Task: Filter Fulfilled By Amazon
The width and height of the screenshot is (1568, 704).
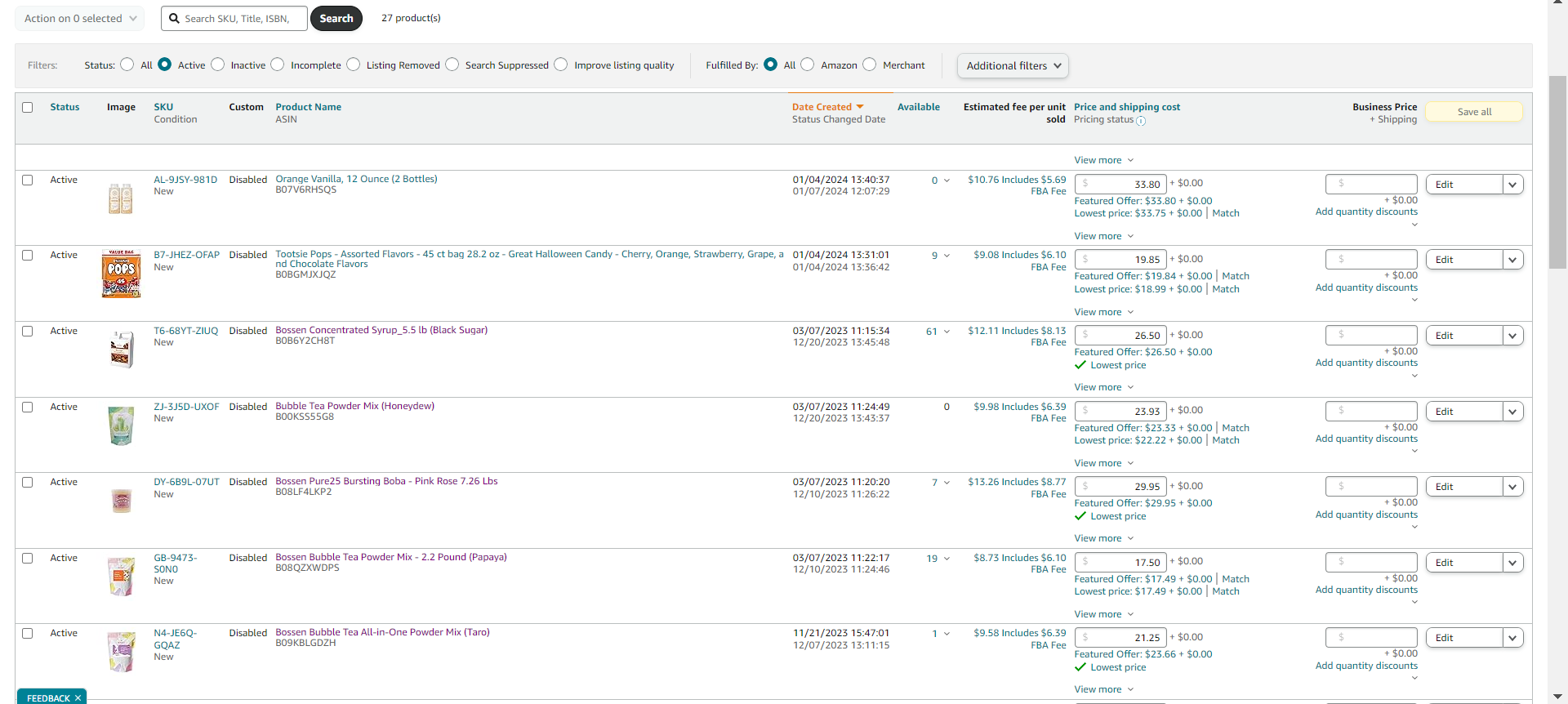Action: (x=808, y=65)
